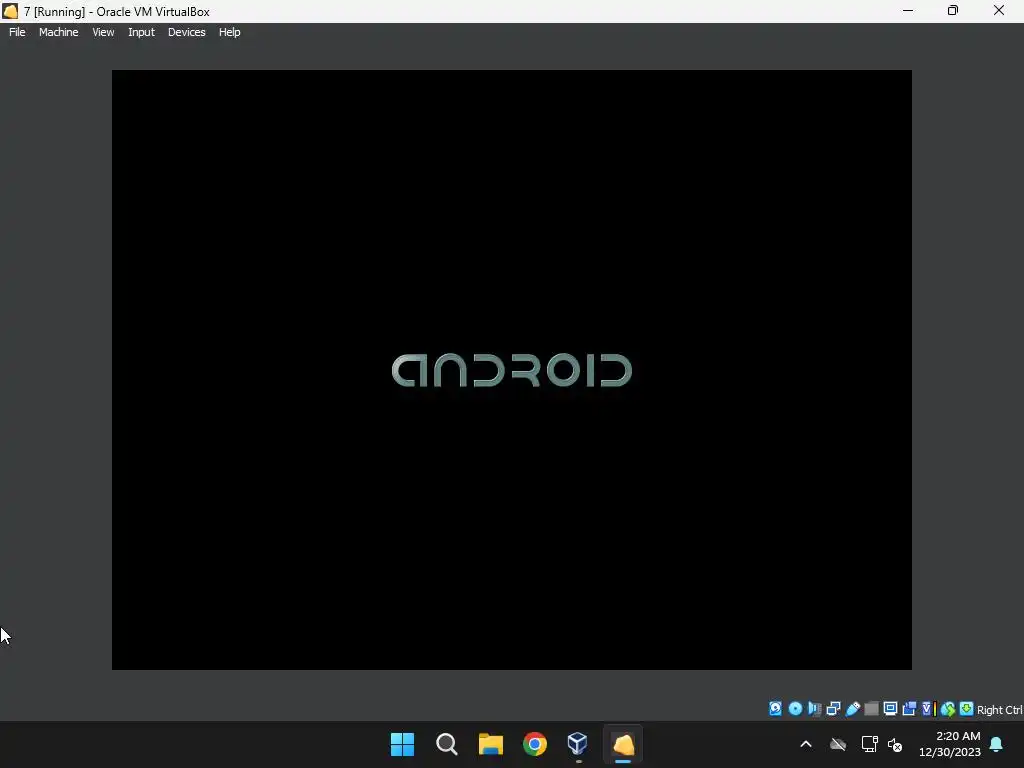The image size is (1024, 768).
Task: Click the audio status icon
Action: point(814,709)
